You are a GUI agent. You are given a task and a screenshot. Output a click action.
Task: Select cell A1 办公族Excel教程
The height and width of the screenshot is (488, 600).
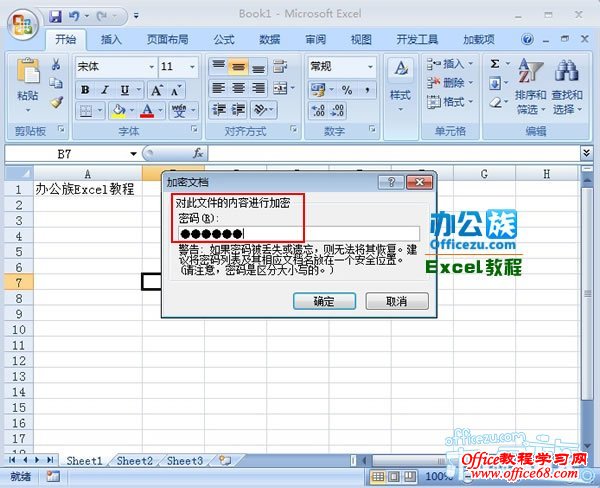point(88,189)
